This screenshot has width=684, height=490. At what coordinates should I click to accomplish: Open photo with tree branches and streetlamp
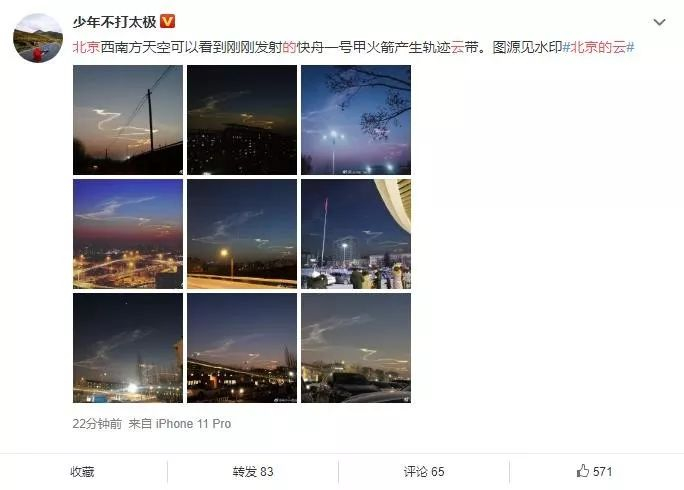coord(356,120)
